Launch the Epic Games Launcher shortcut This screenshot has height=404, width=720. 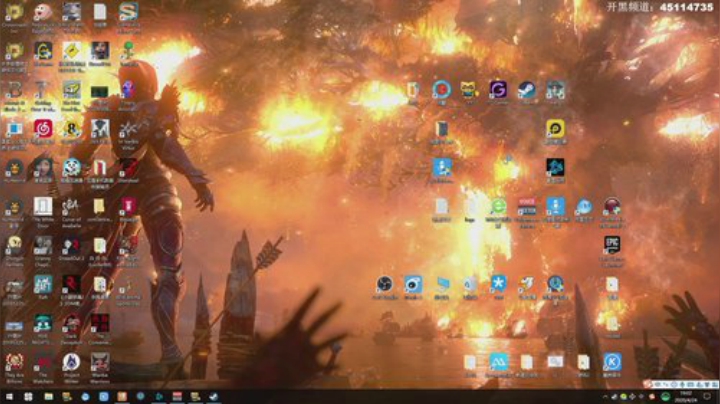pyautogui.click(x=612, y=245)
